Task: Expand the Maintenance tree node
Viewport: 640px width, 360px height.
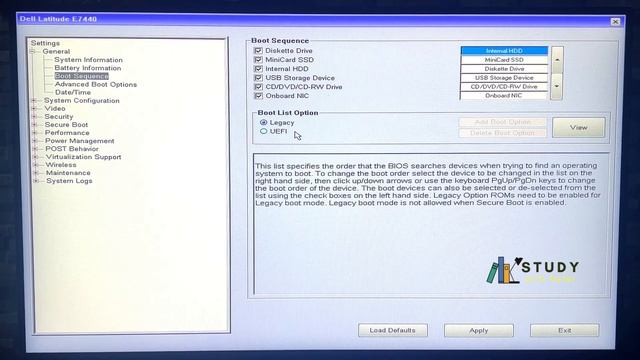Action: (x=36, y=173)
